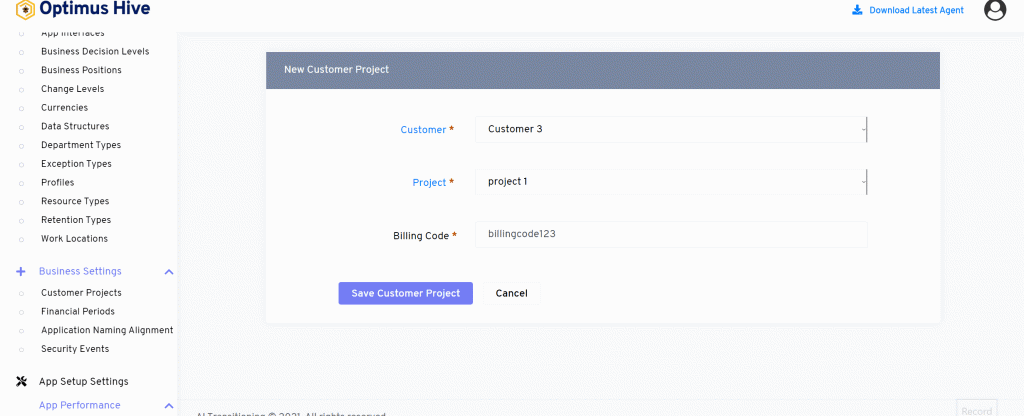Open Work Locations menu item
The width and height of the screenshot is (1024, 416).
pos(74,238)
